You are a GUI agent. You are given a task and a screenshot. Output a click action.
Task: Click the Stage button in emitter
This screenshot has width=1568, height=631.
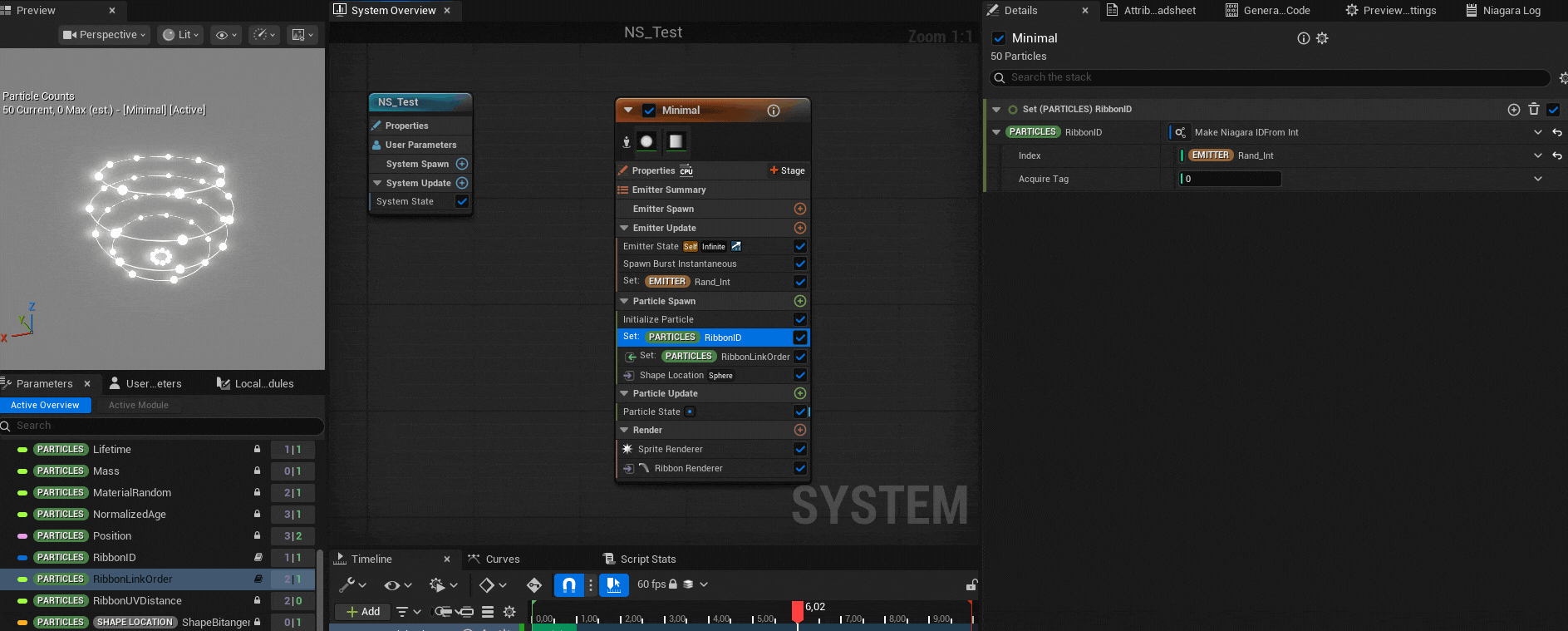point(787,170)
